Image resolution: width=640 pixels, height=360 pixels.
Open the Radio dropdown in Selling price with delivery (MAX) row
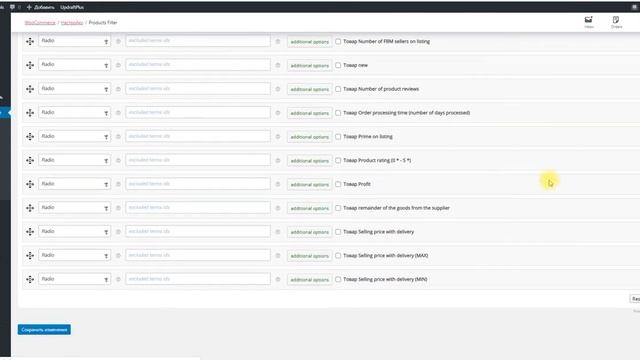[x=74, y=255]
